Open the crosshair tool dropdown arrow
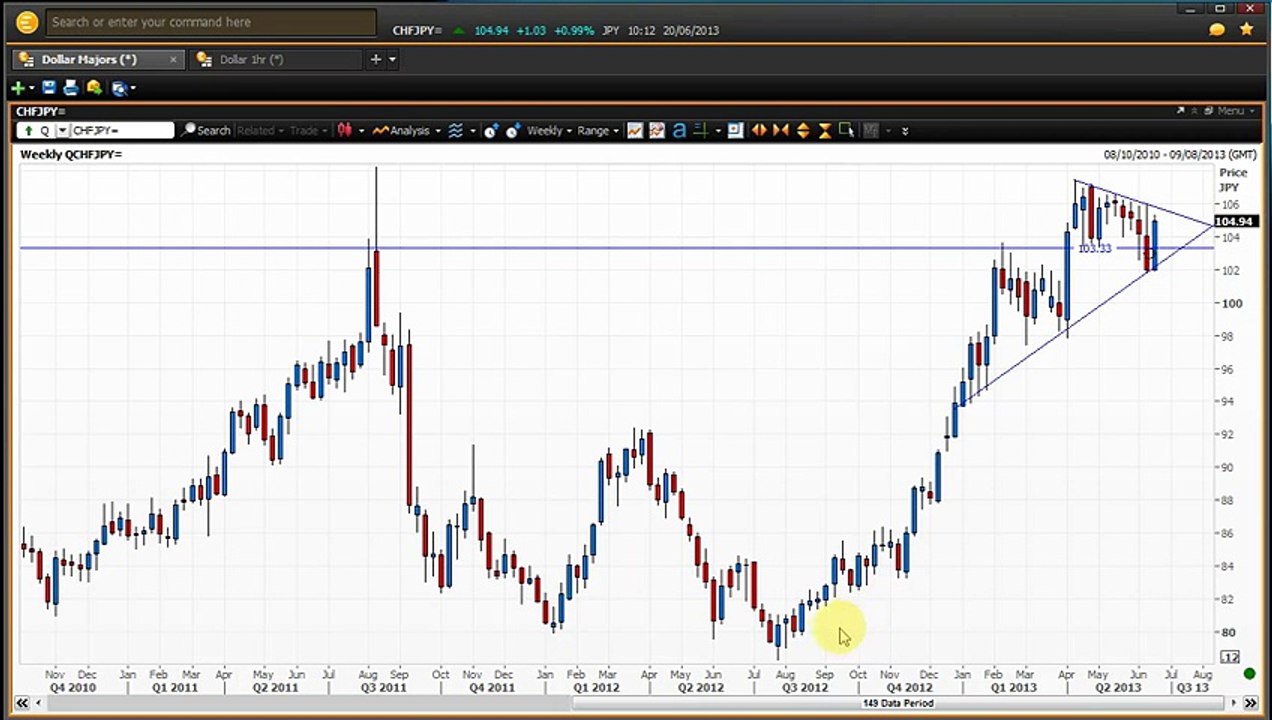This screenshot has width=1272, height=720. coord(718,130)
